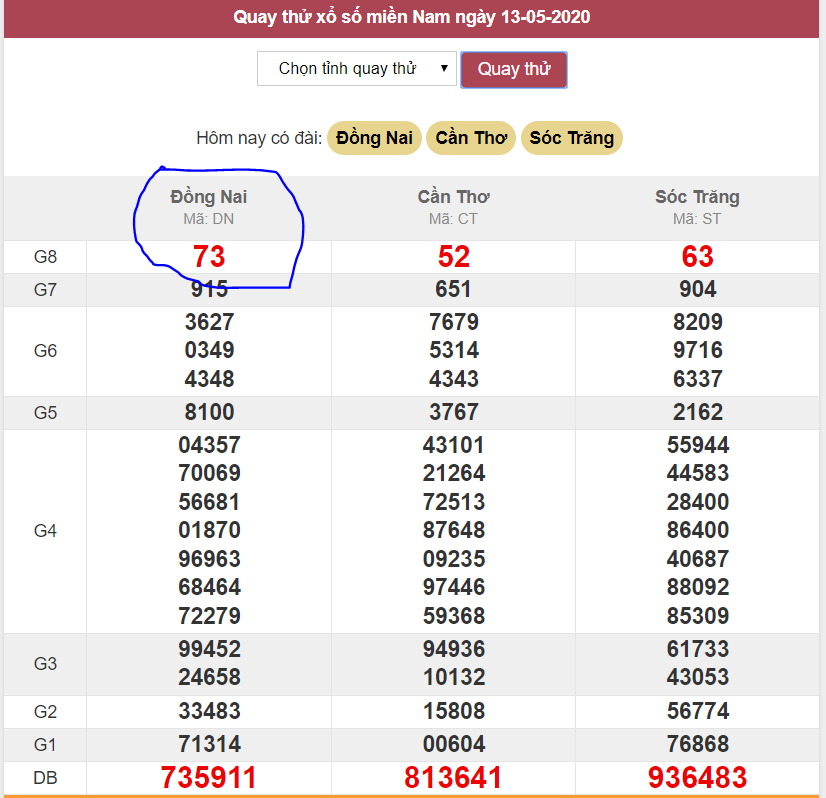Click the Đồng Nai column header

pos(208,197)
